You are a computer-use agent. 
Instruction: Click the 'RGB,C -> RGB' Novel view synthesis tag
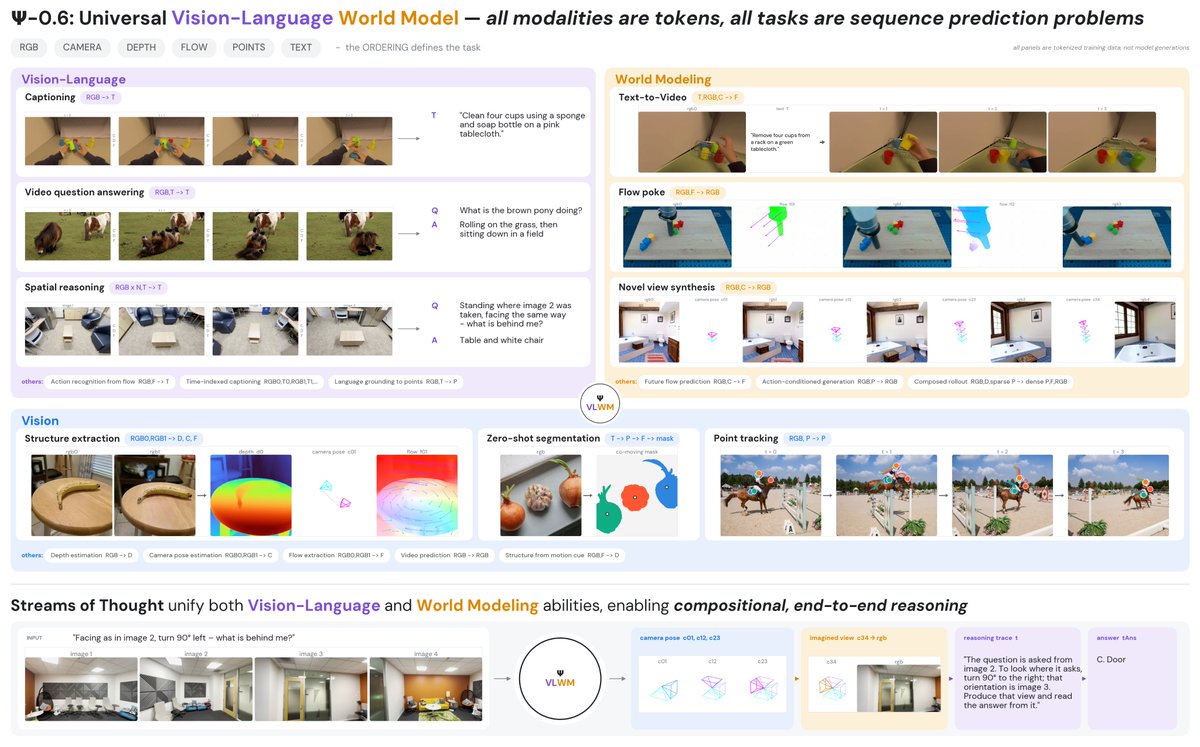pyautogui.click(x=748, y=287)
